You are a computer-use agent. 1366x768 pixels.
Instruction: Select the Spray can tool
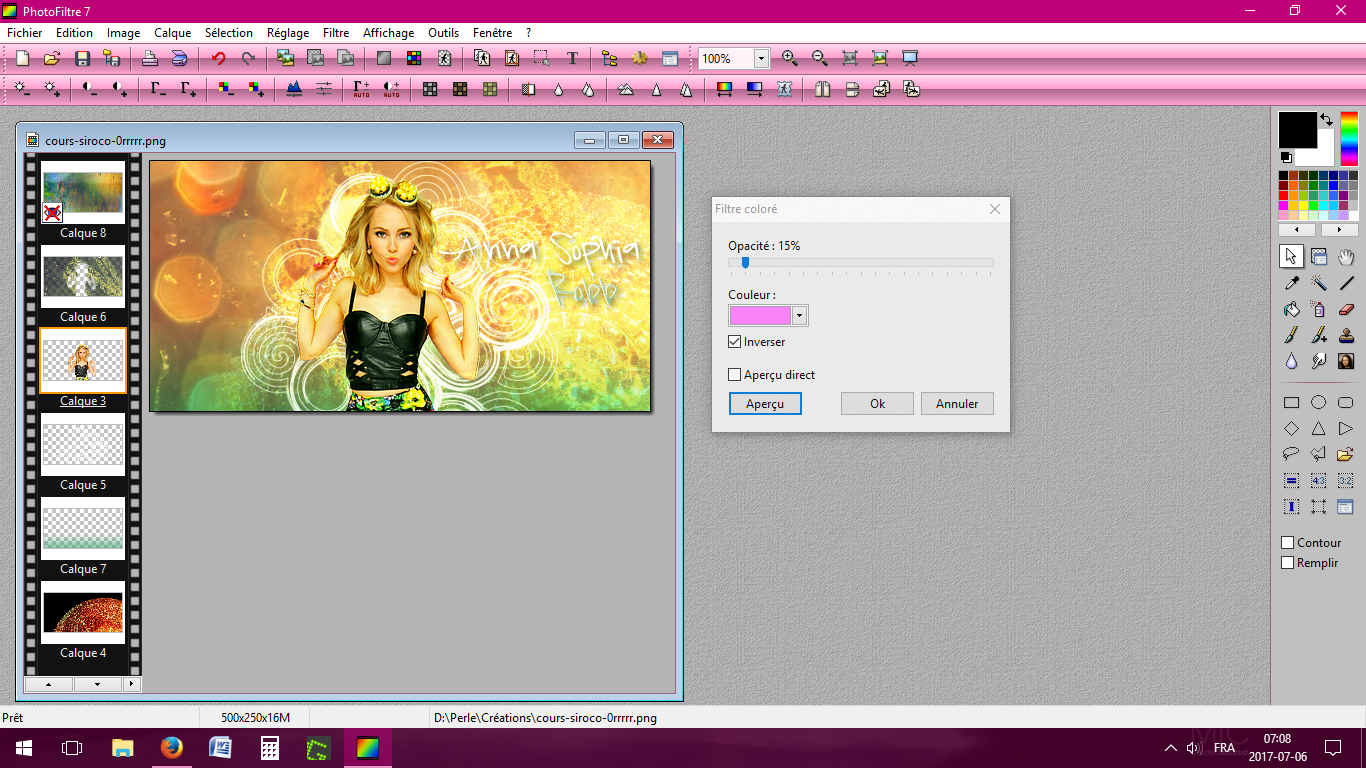coord(1319,309)
